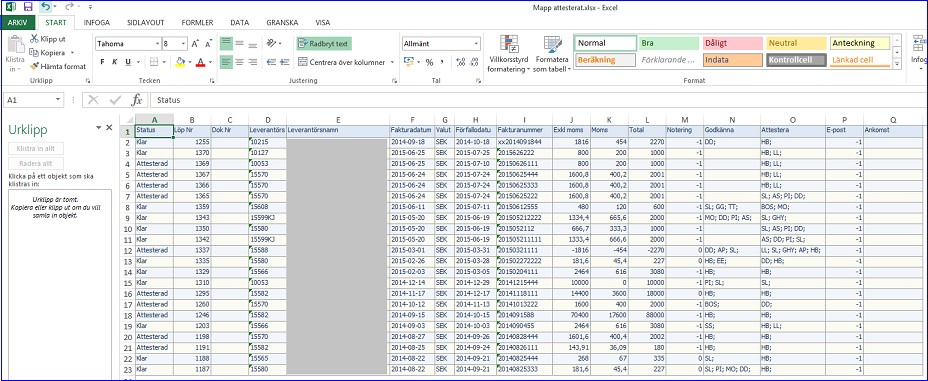Open the Name Box A1 dropdown arrow
928x381 pixels.
click(58, 100)
